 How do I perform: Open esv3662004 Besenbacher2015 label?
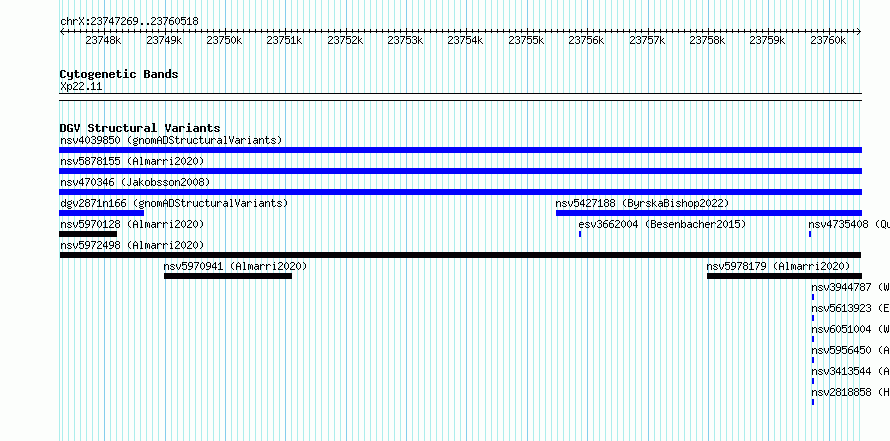click(x=662, y=224)
